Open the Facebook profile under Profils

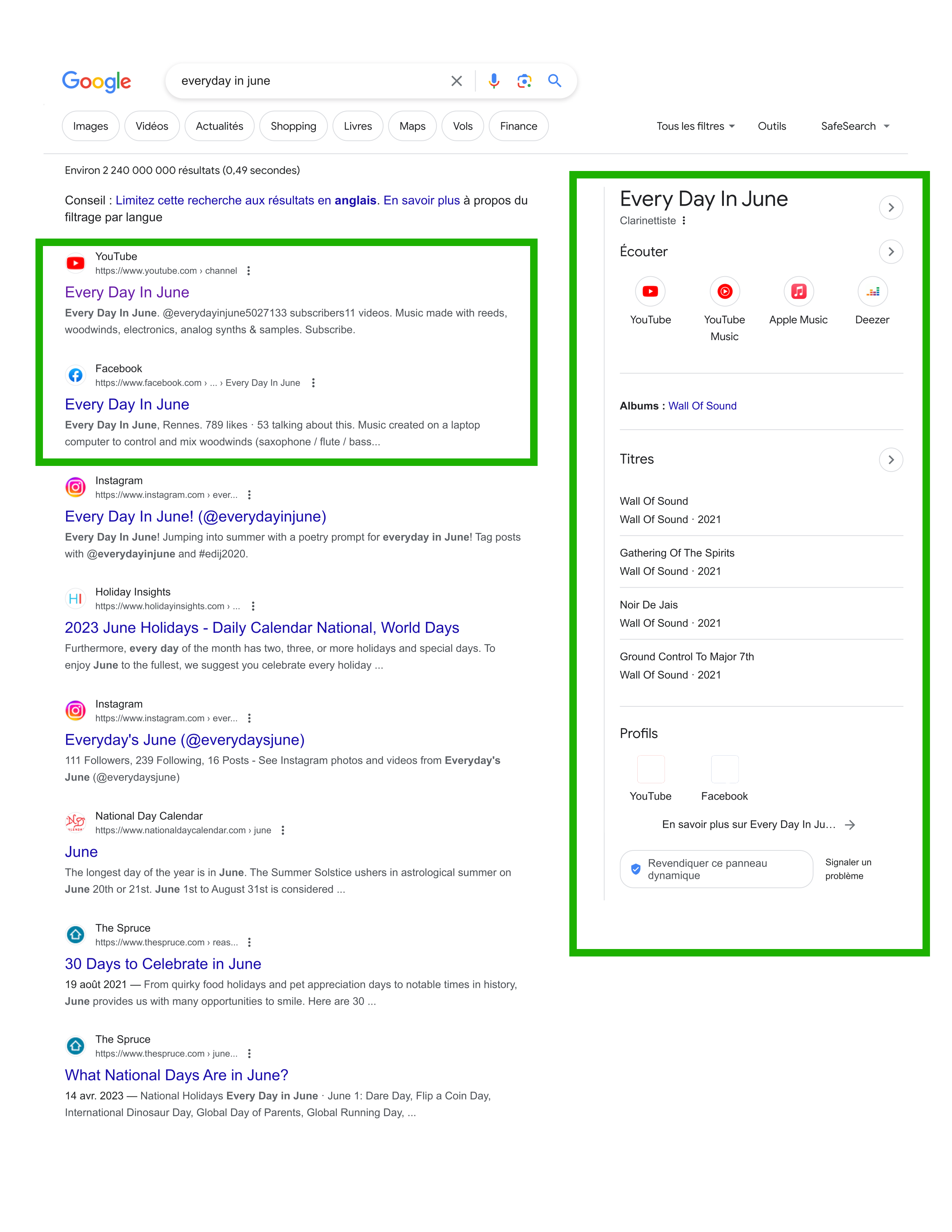click(x=725, y=778)
